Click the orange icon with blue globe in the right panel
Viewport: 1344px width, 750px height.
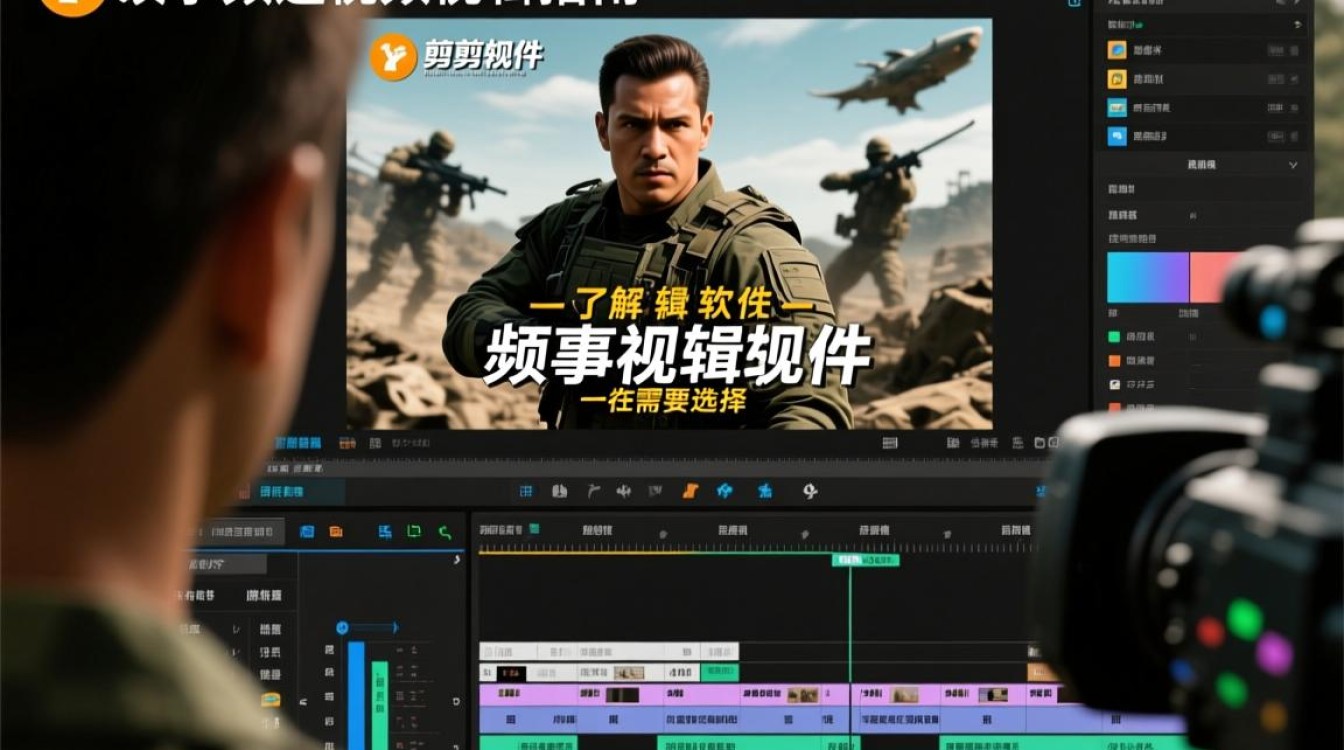pyautogui.click(x=1117, y=50)
